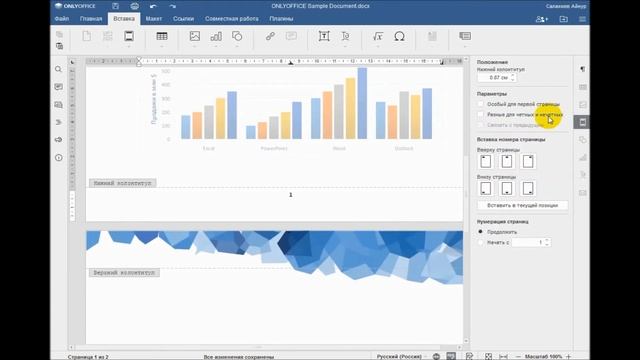Insert page number at bottom right
Image resolution: width=640 pixels, height=360 pixels.
pos(528,189)
